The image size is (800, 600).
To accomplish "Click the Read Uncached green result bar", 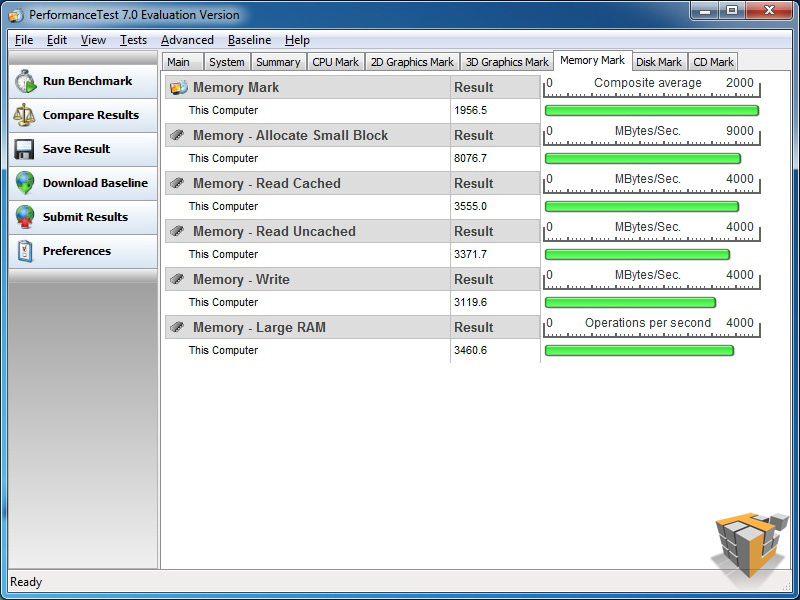I will click(x=637, y=255).
